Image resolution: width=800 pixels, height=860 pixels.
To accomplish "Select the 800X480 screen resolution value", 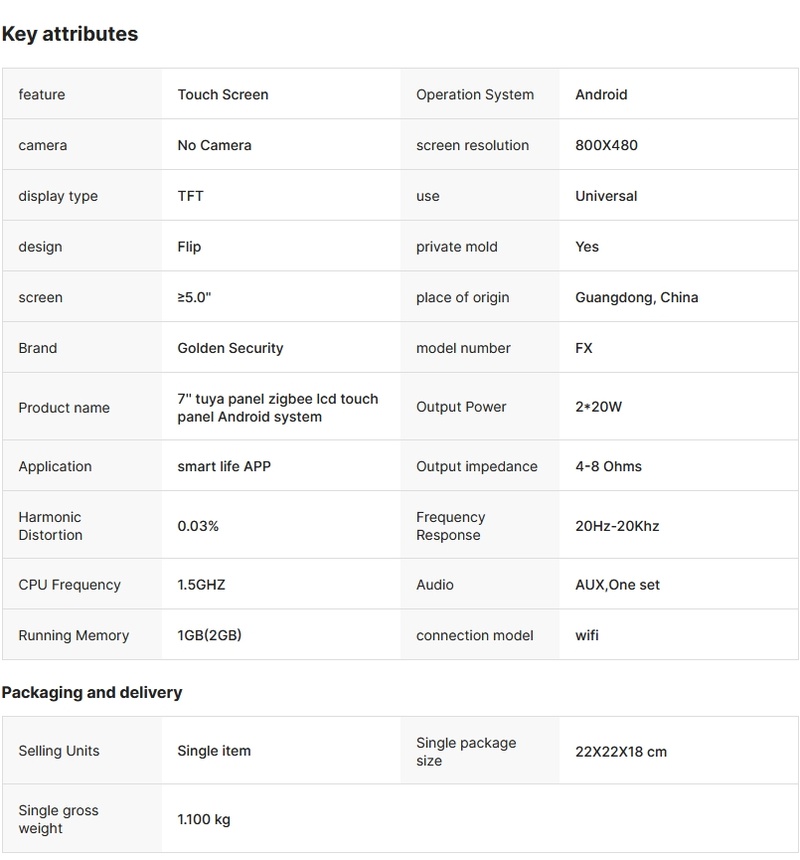I will pos(606,146).
